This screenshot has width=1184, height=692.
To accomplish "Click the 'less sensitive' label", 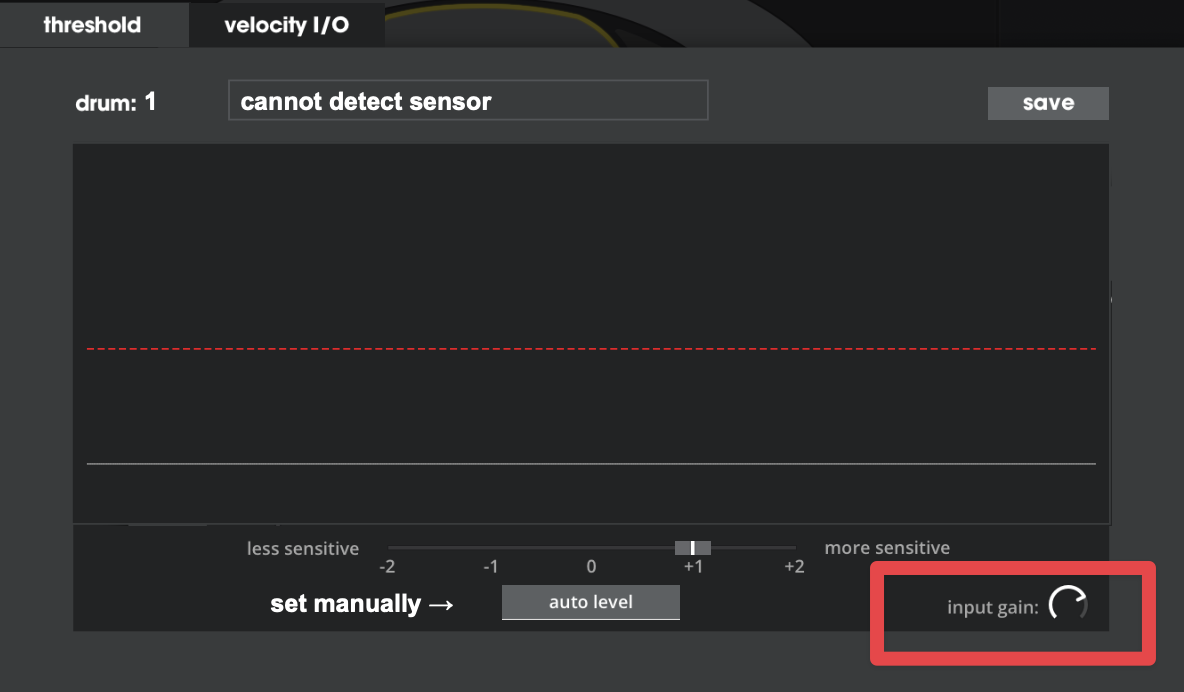I will coord(303,548).
